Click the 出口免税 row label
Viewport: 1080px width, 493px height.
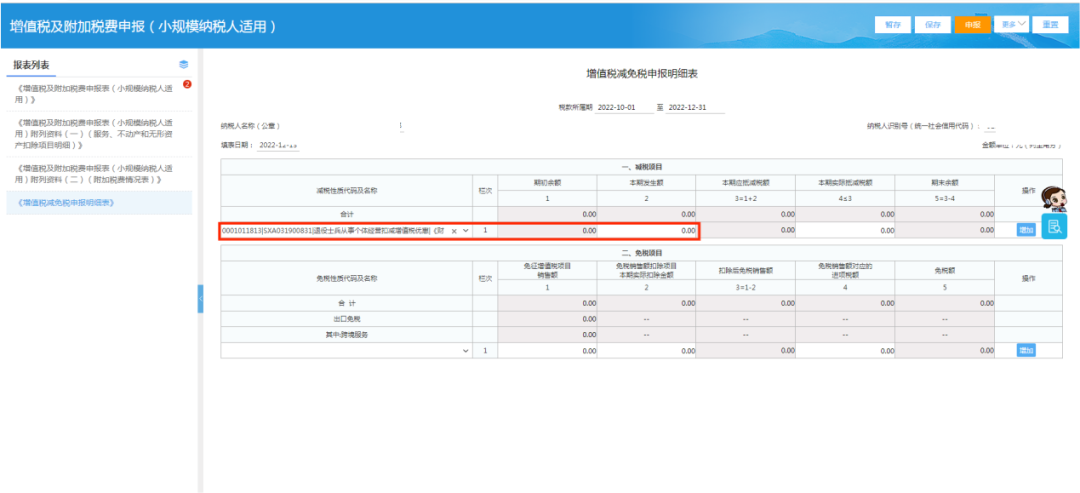[x=346, y=319]
